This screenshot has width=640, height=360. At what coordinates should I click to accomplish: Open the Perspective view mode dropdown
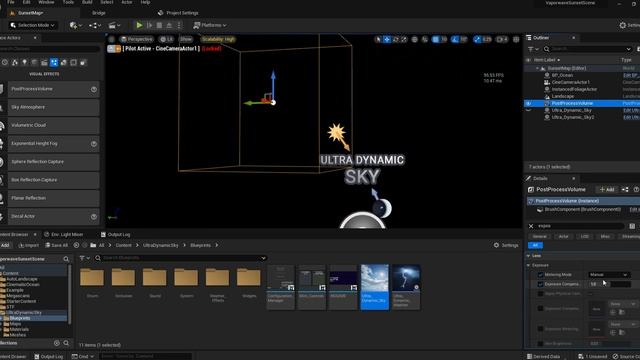137,39
